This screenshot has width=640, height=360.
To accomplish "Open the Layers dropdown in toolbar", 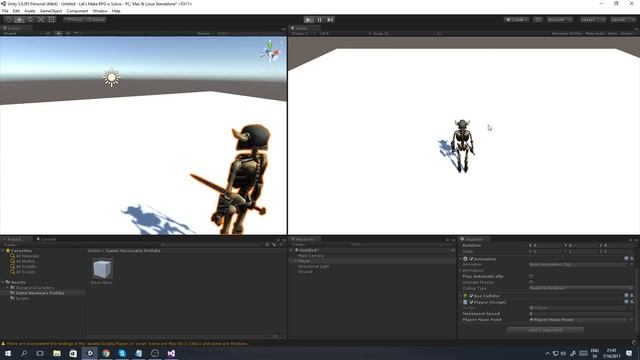I will click(592, 20).
